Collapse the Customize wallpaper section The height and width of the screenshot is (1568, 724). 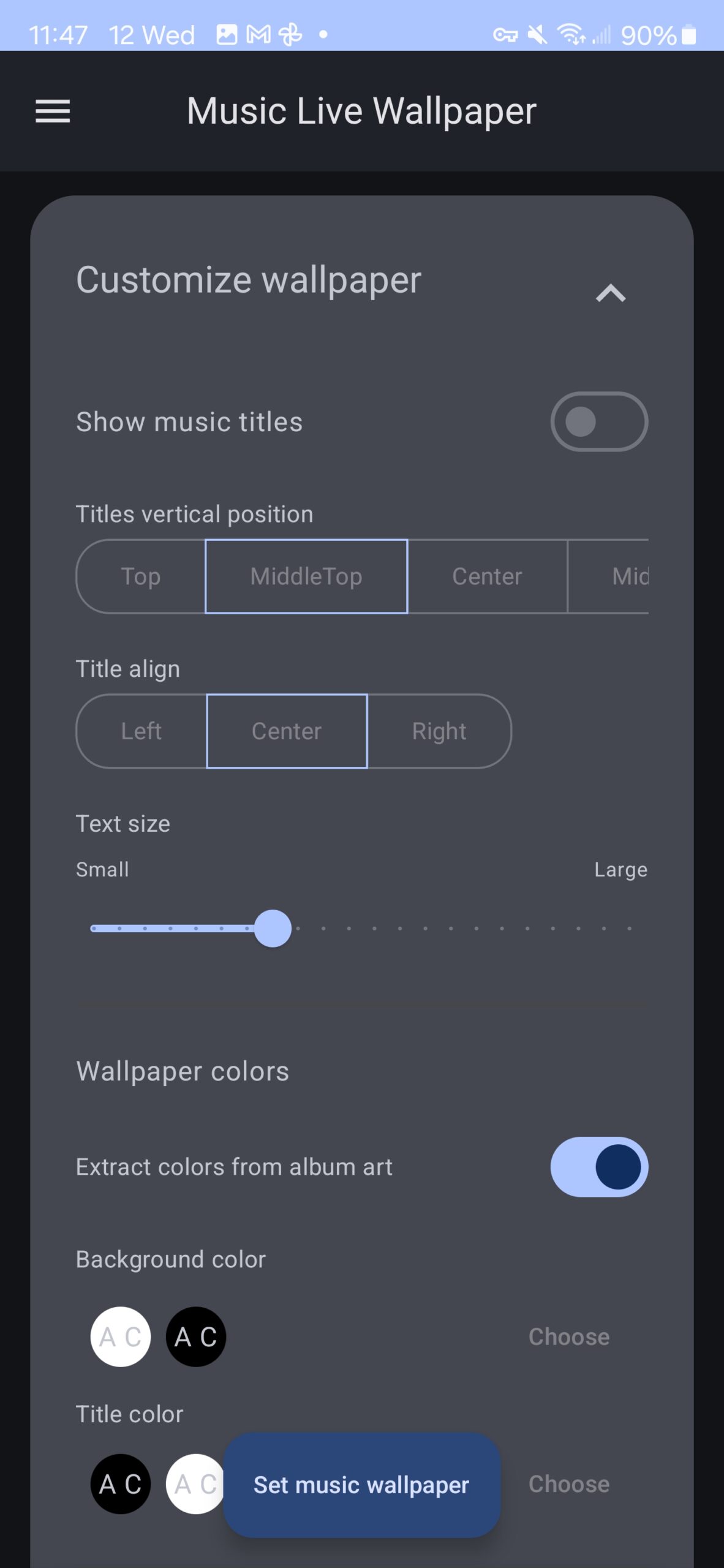click(x=610, y=293)
